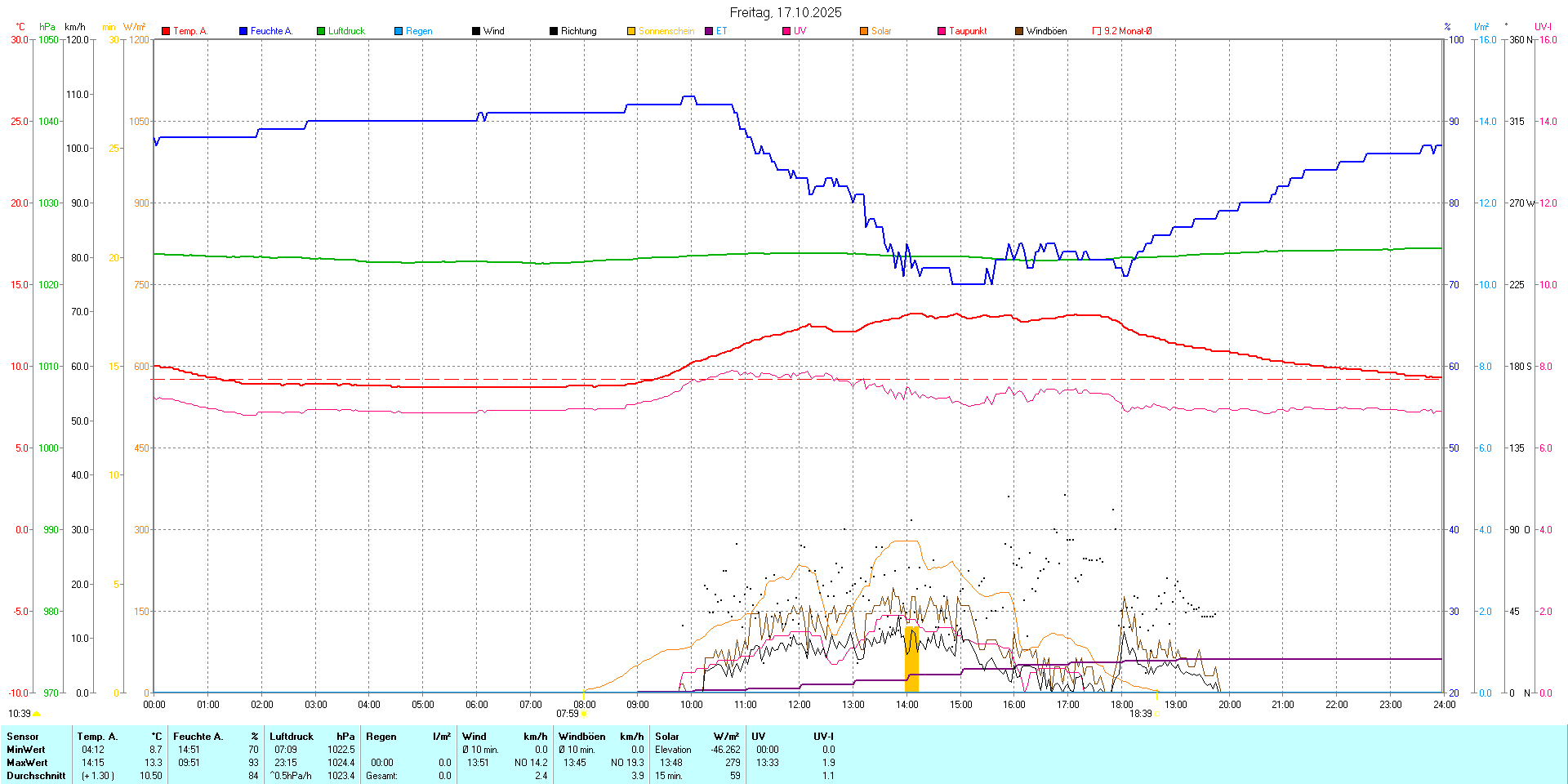Viewport: 1568px width, 784px height.
Task: Click the yellow sunshine bar at 14:00
Action: tap(911, 660)
